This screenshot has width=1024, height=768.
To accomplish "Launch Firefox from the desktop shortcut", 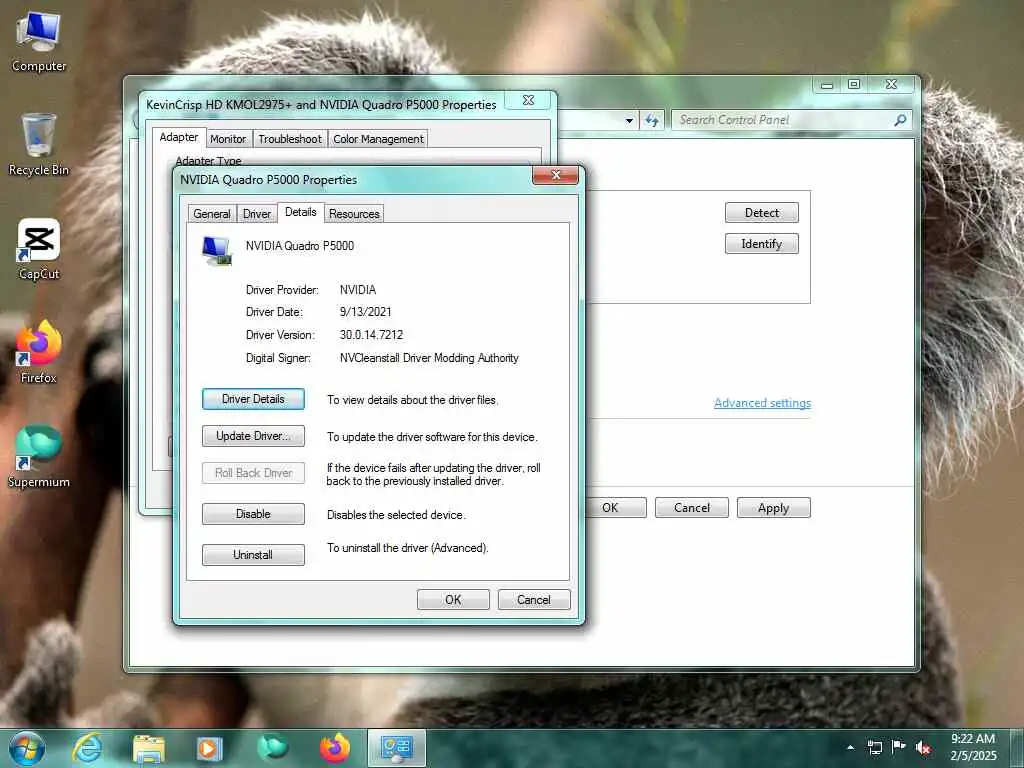I will pyautogui.click(x=39, y=352).
